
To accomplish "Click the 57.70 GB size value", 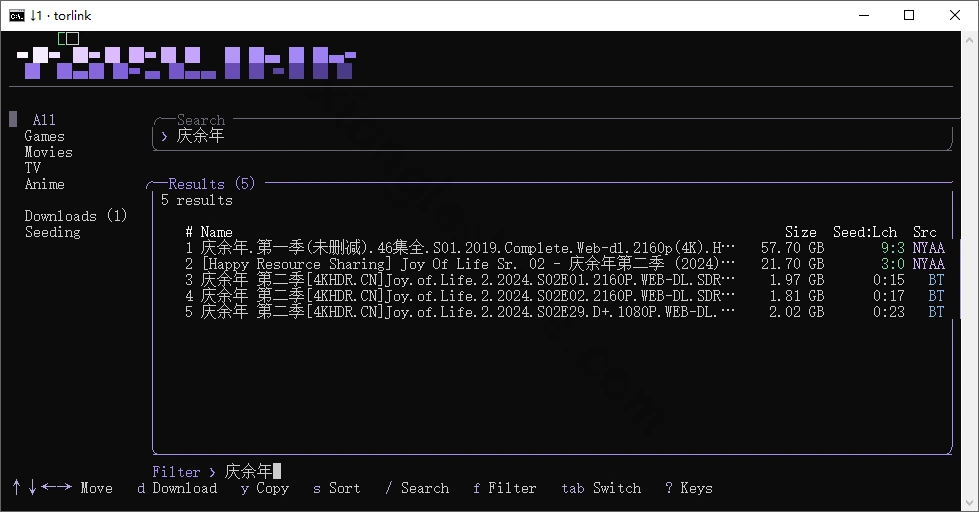I will click(x=792, y=248).
